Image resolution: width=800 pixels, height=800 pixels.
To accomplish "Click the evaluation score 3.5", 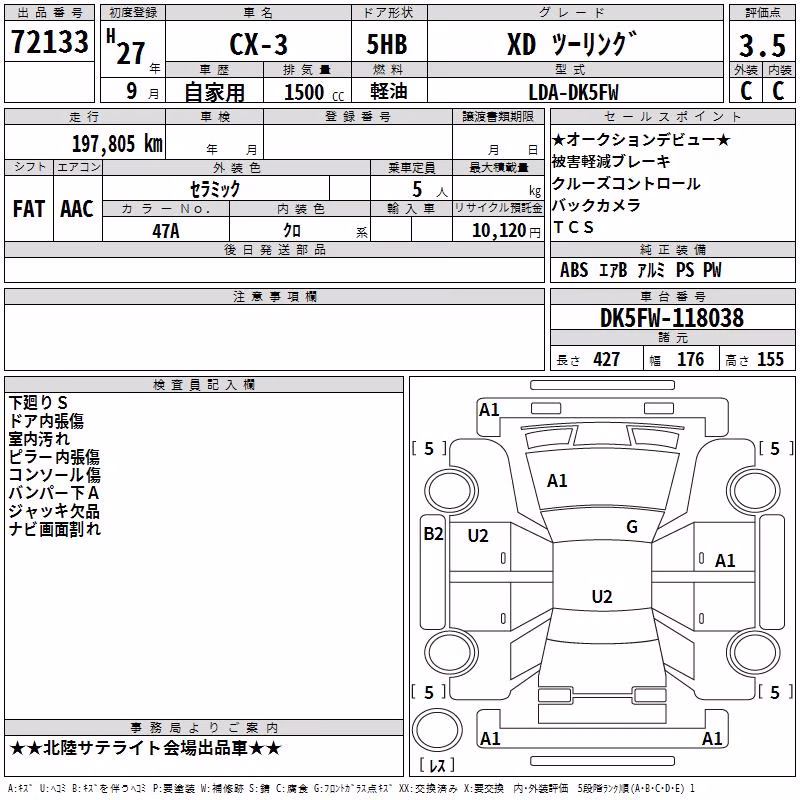I will click(762, 45).
